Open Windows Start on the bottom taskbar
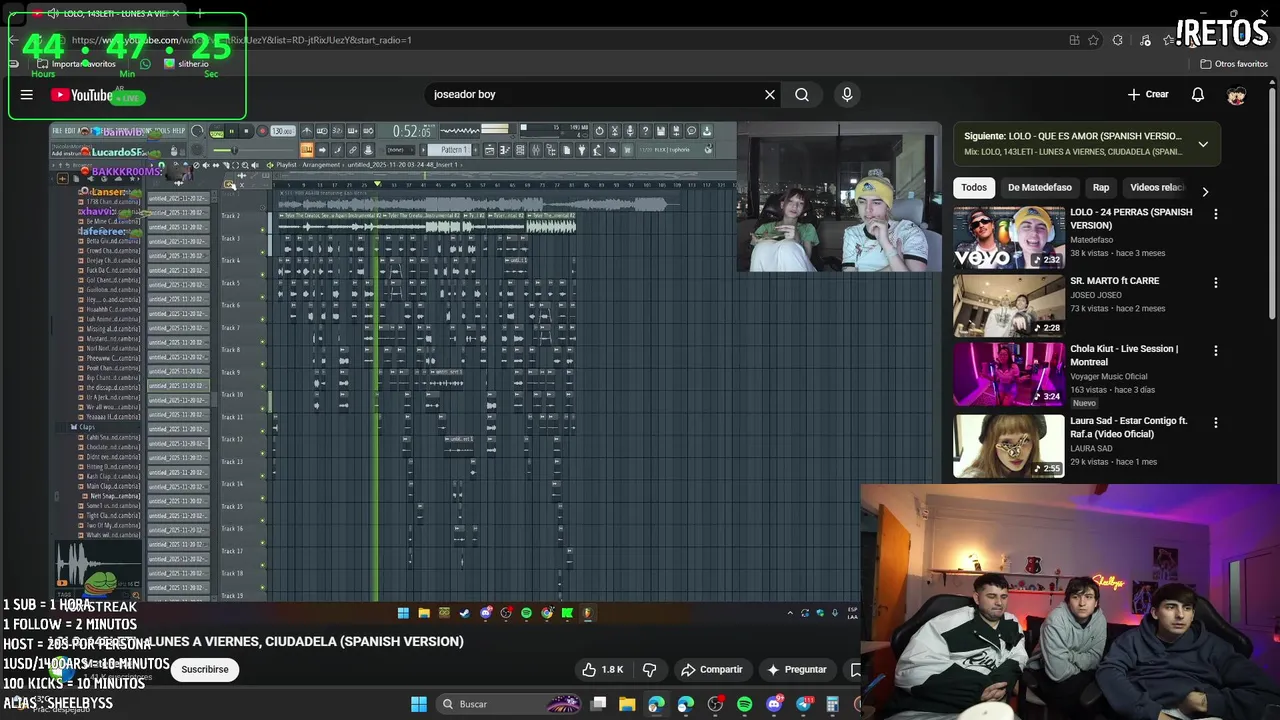1280x720 pixels. [419, 704]
